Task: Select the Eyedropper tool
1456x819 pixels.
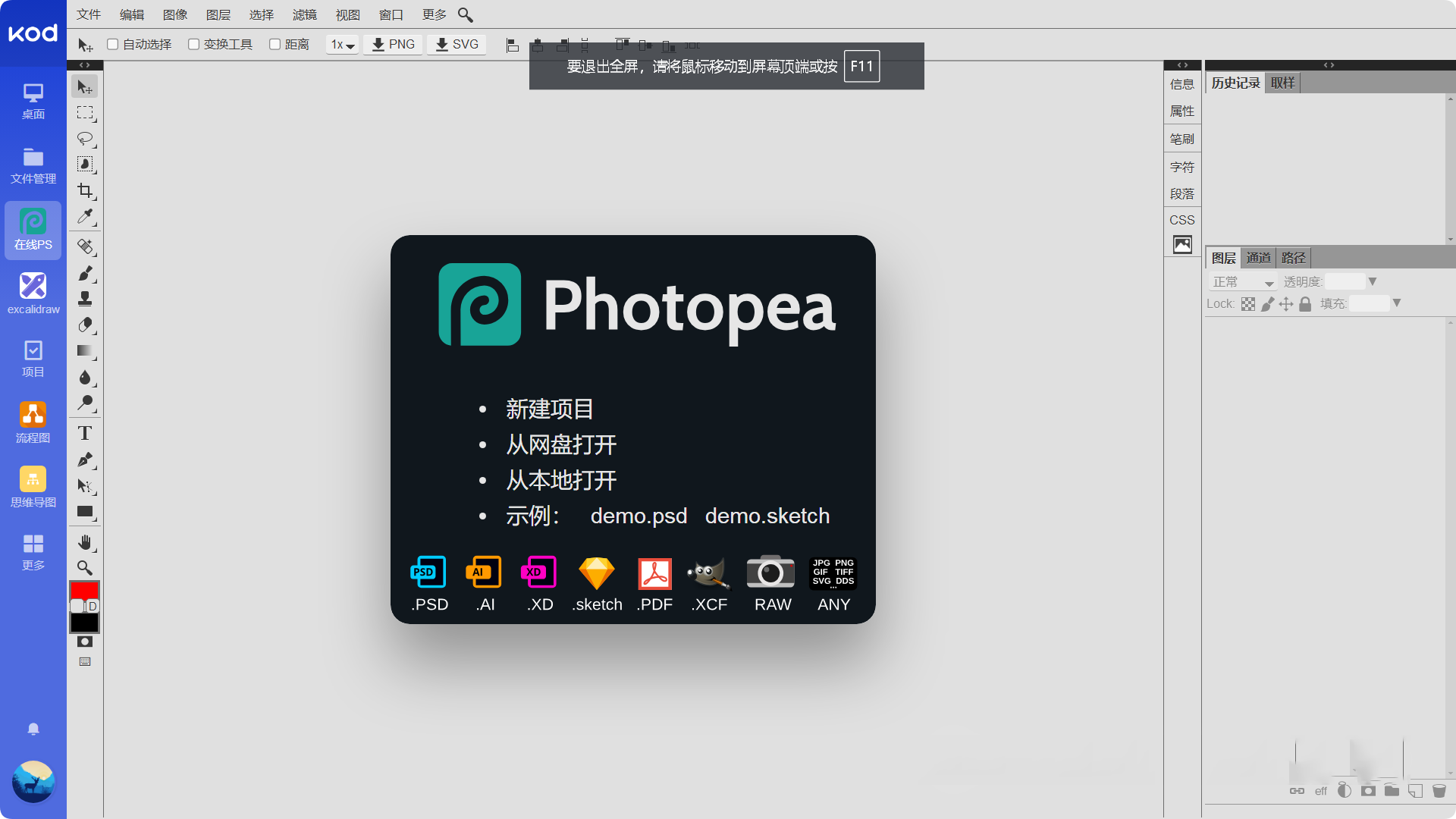Action: coord(85,217)
